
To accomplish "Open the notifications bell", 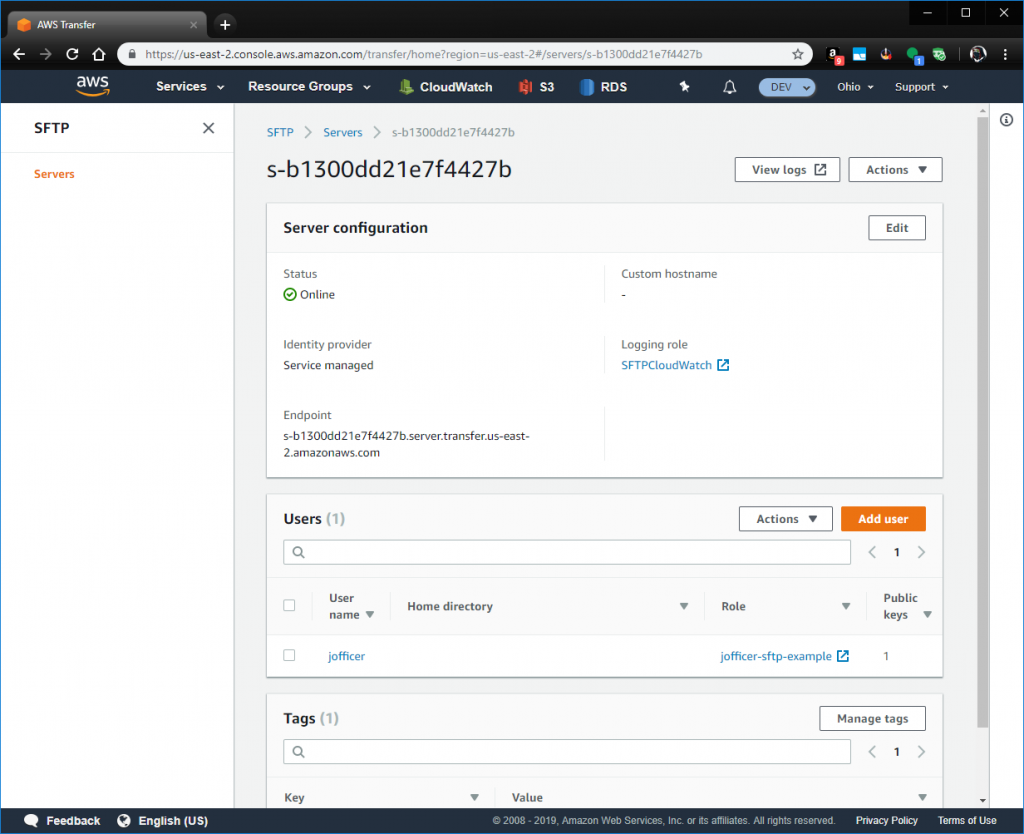I will point(729,87).
